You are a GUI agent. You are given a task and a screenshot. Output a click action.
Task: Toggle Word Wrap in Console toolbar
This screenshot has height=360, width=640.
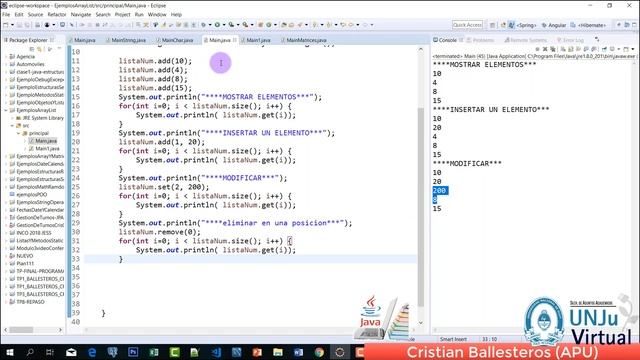[579, 49]
